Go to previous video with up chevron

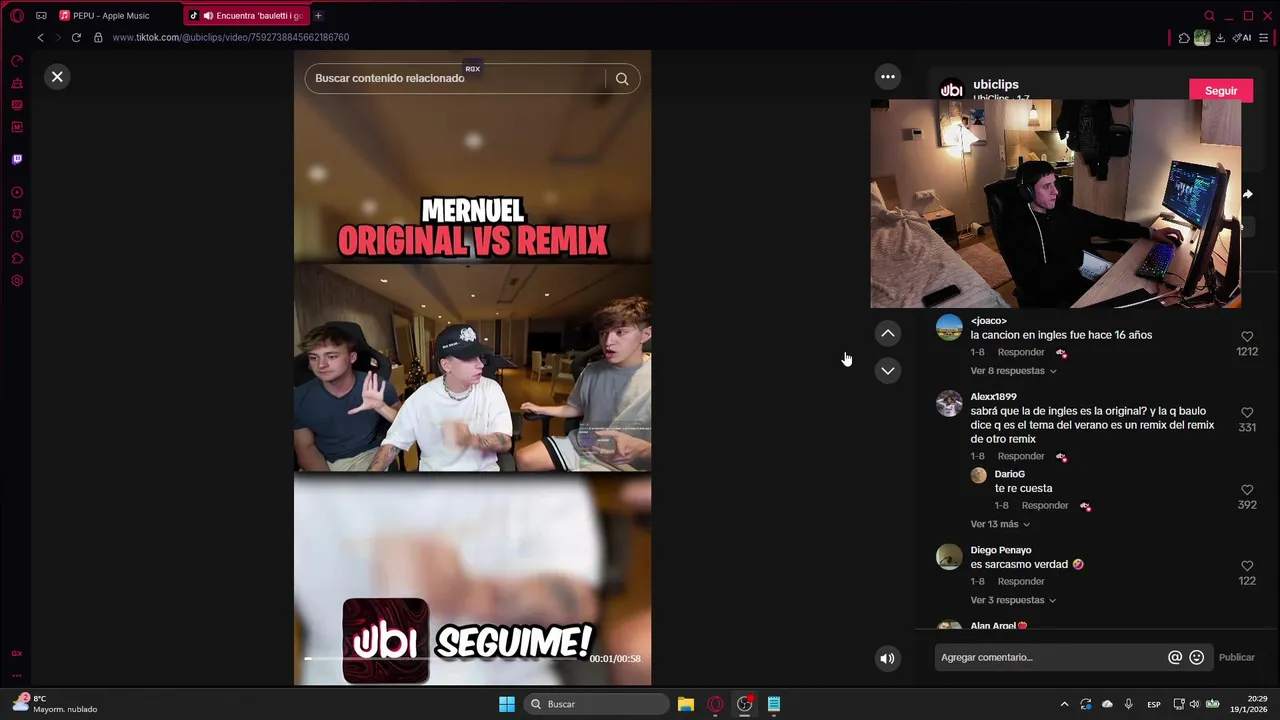point(887,333)
